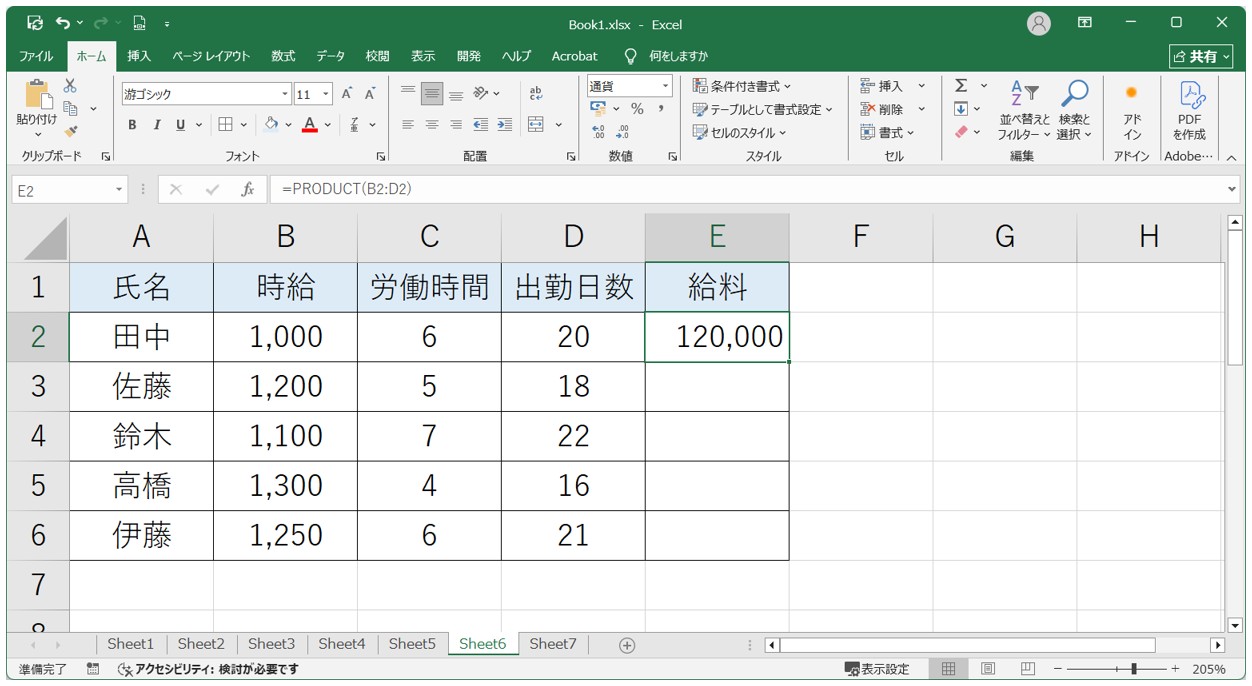
Task: Open the 挿入 ribbon tab
Action: coord(139,56)
